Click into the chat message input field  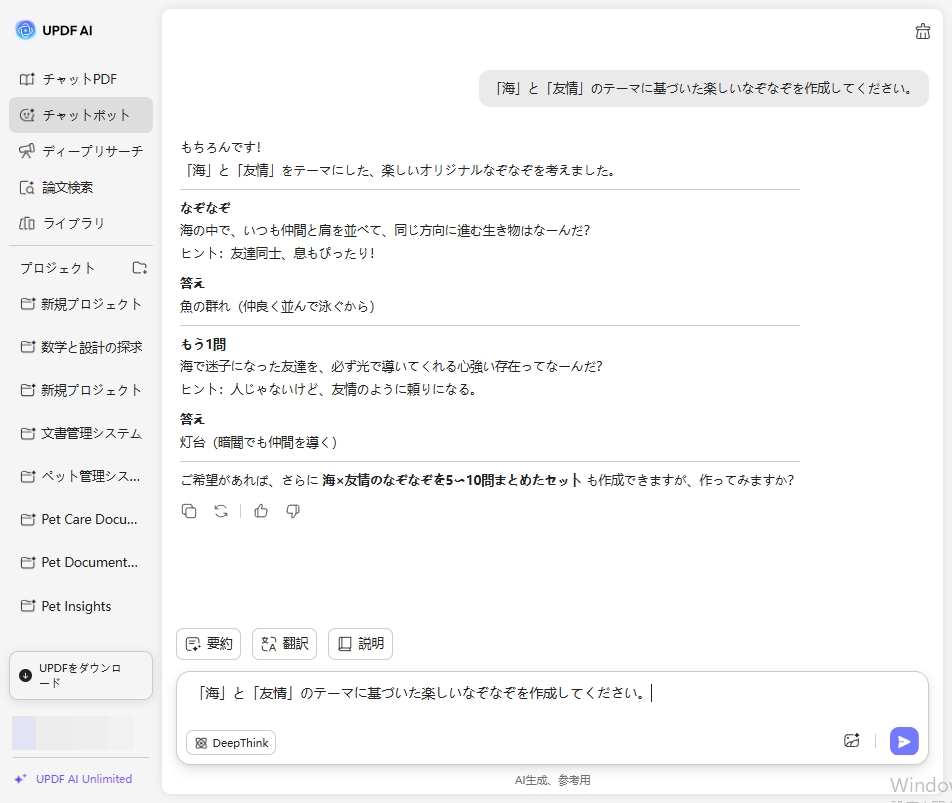(x=551, y=693)
